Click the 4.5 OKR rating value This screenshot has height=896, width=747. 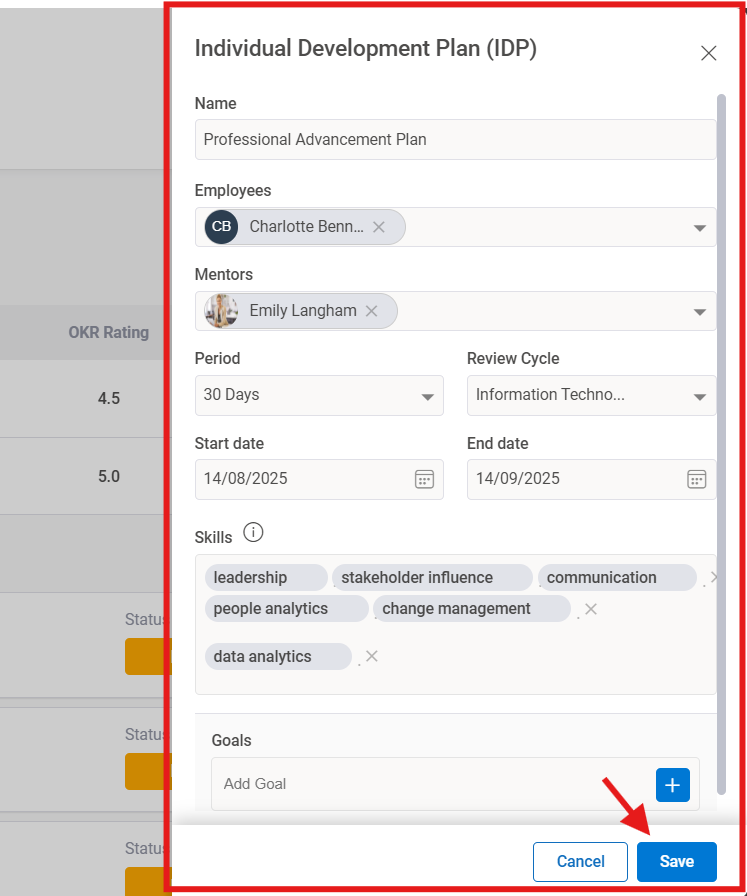(109, 398)
